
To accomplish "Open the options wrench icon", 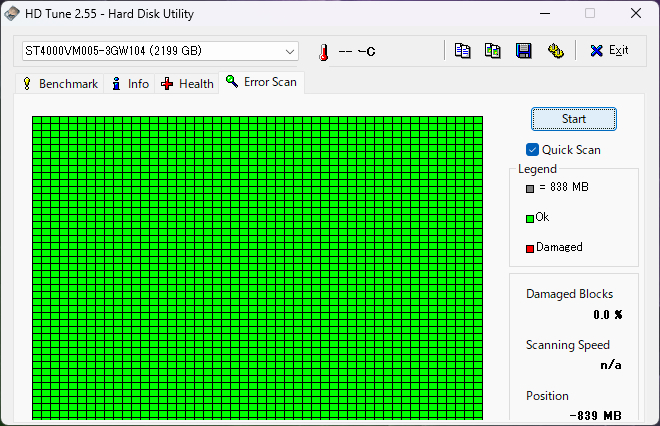I will pyautogui.click(x=556, y=51).
